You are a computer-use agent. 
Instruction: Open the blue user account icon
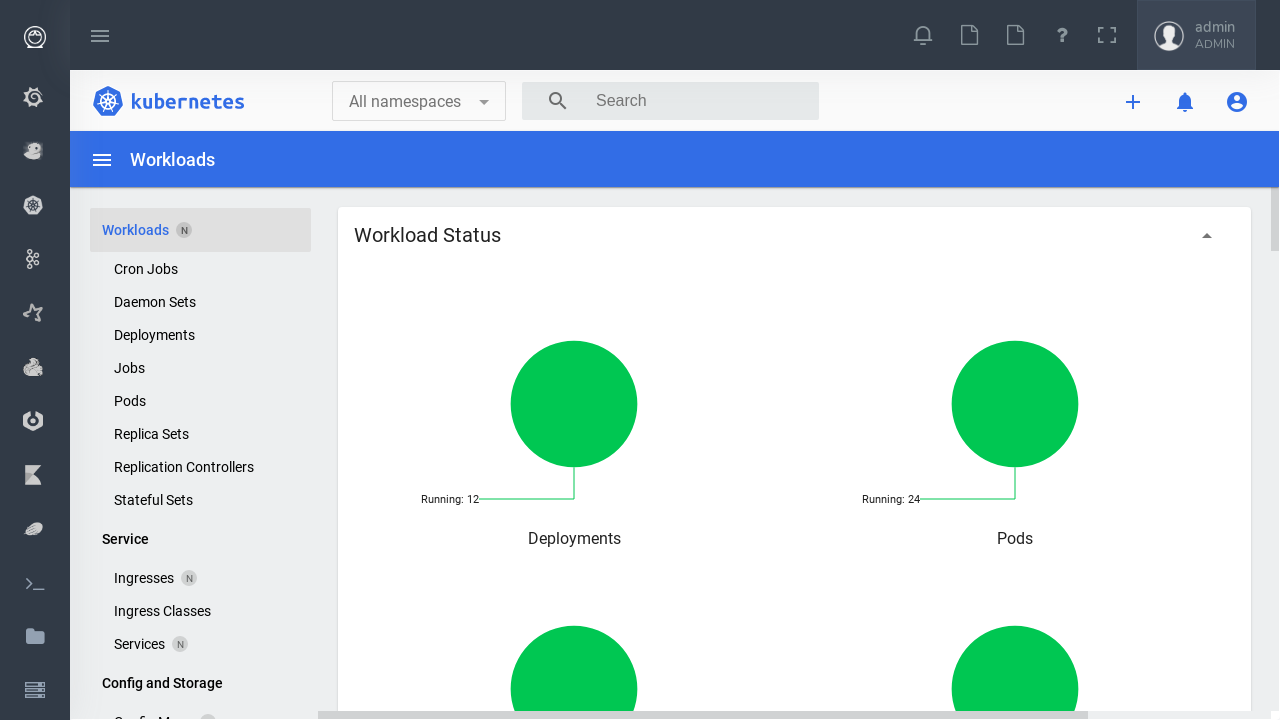[1237, 102]
